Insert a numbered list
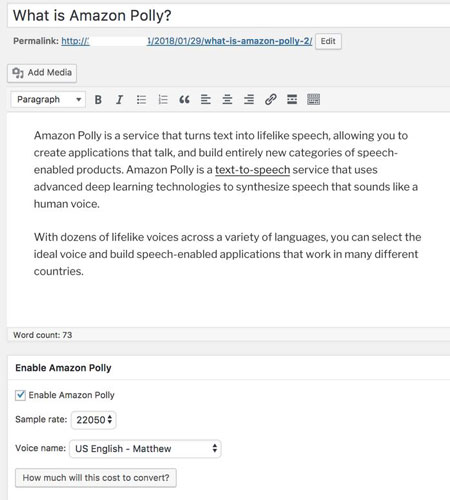The width and height of the screenshot is (450, 500). 163,100
